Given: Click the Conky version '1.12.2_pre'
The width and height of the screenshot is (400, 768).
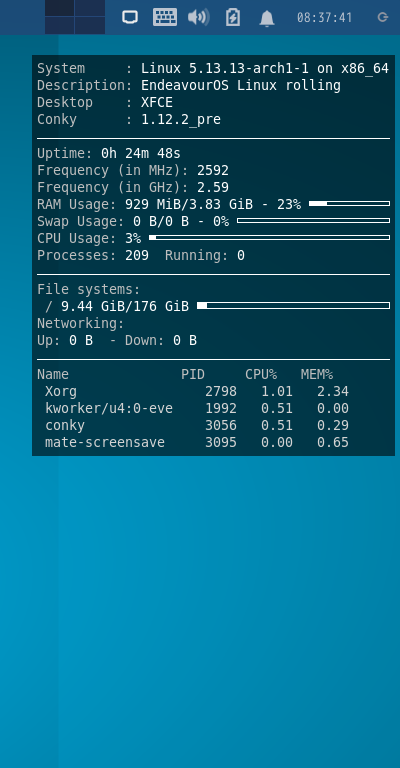Looking at the screenshot, I should [x=181, y=120].
